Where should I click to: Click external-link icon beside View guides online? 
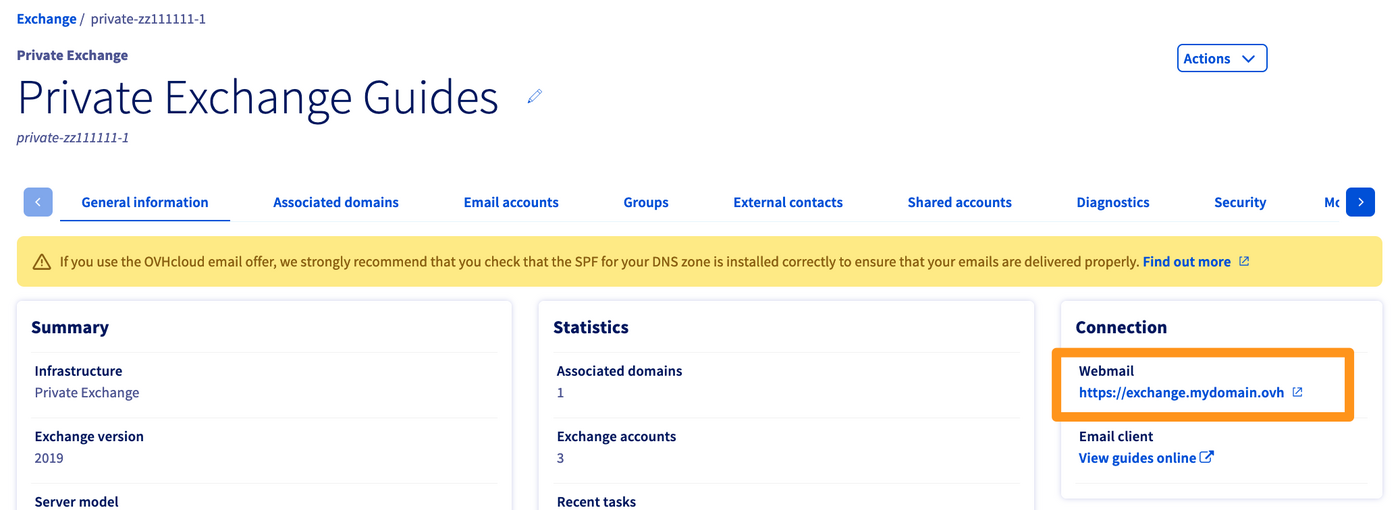1207,457
